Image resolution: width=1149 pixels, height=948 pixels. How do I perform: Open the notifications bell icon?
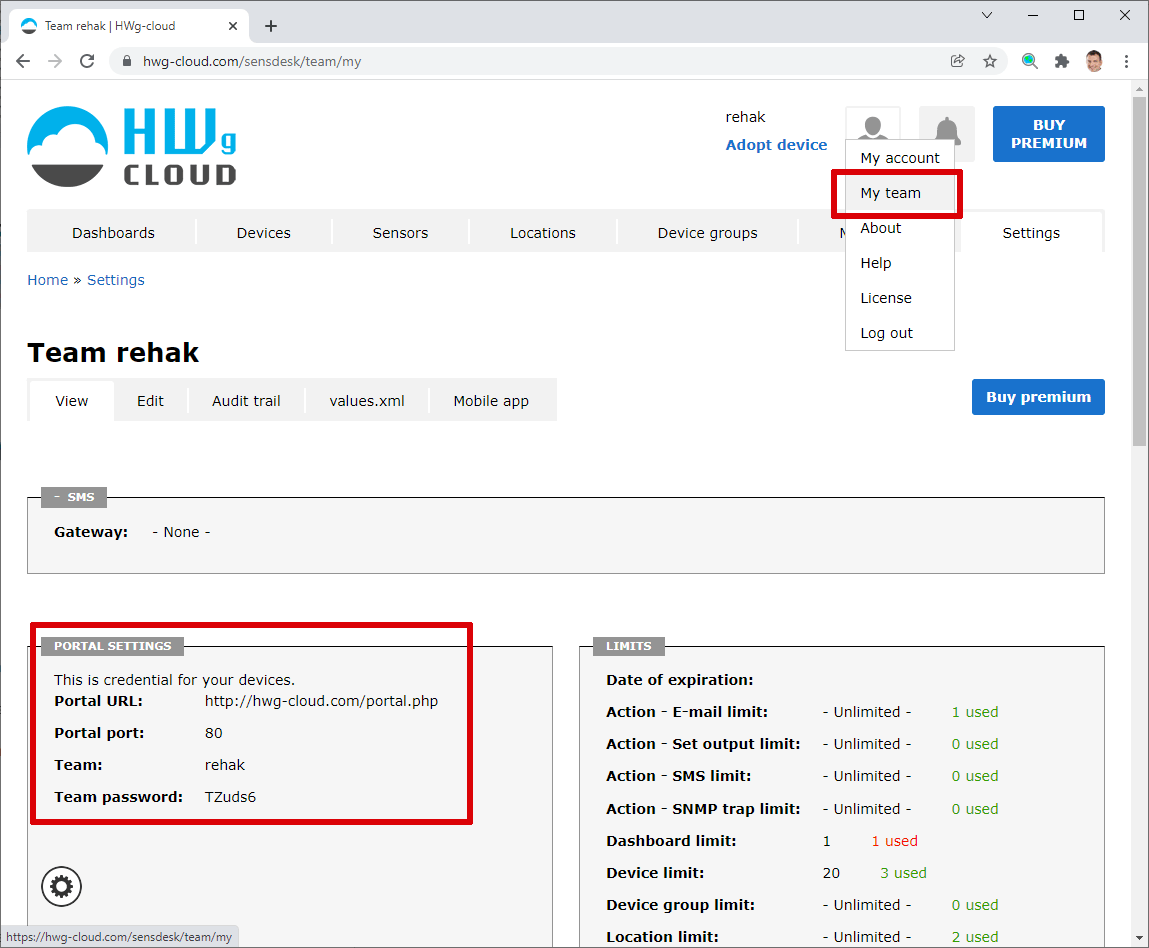tap(947, 133)
